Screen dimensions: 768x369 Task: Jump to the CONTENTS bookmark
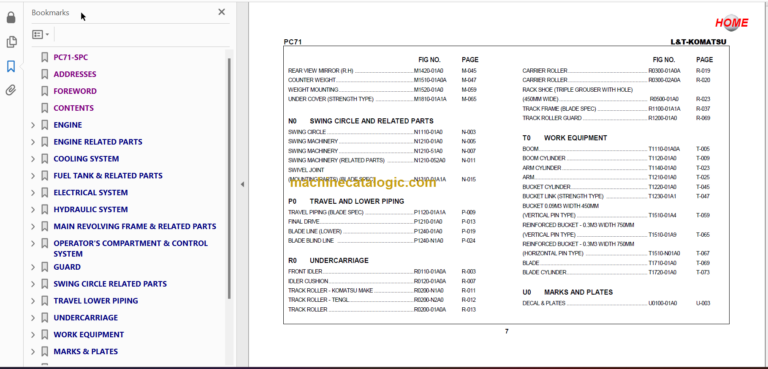pos(73,108)
